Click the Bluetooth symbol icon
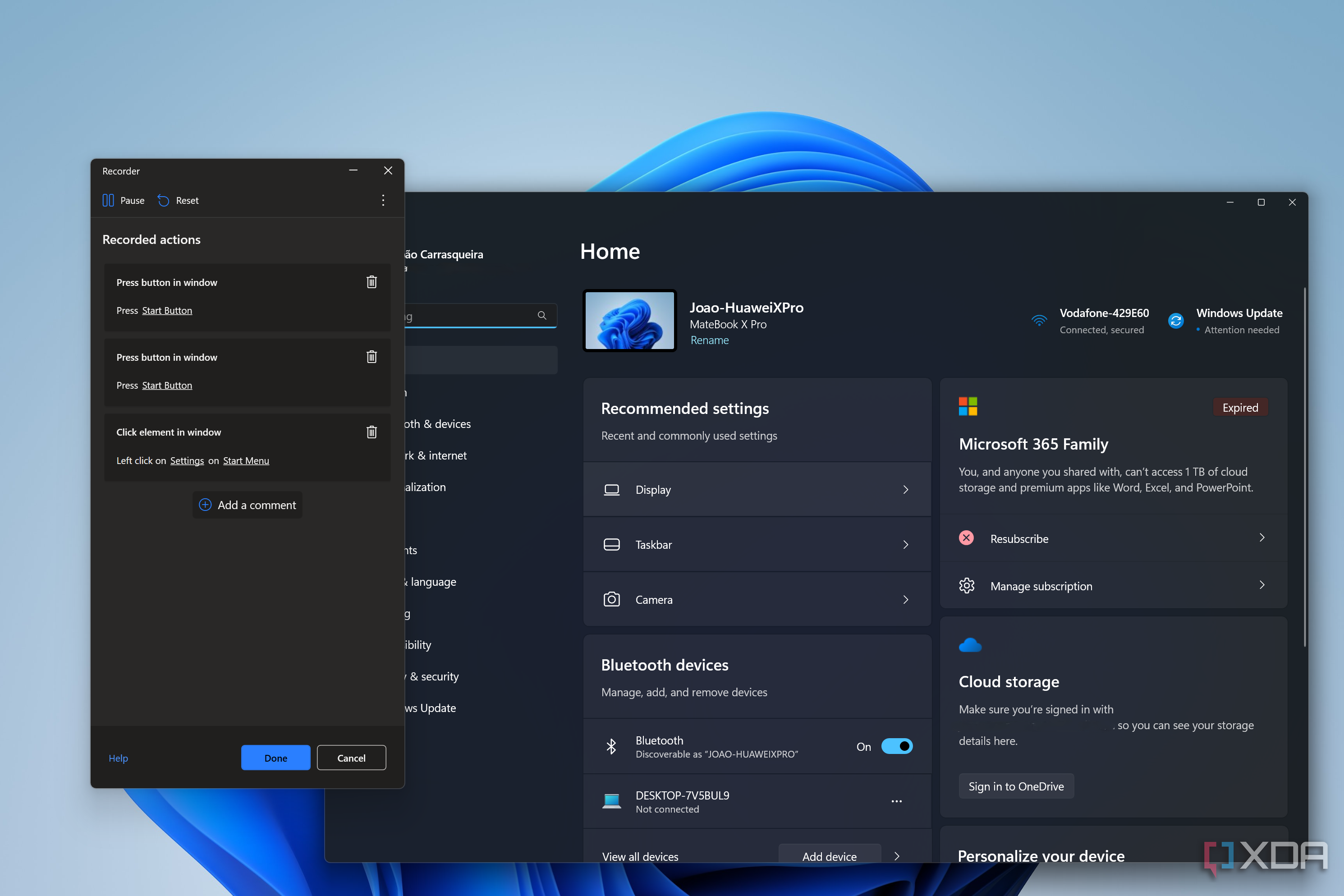Image resolution: width=1344 pixels, height=896 pixels. [x=611, y=746]
